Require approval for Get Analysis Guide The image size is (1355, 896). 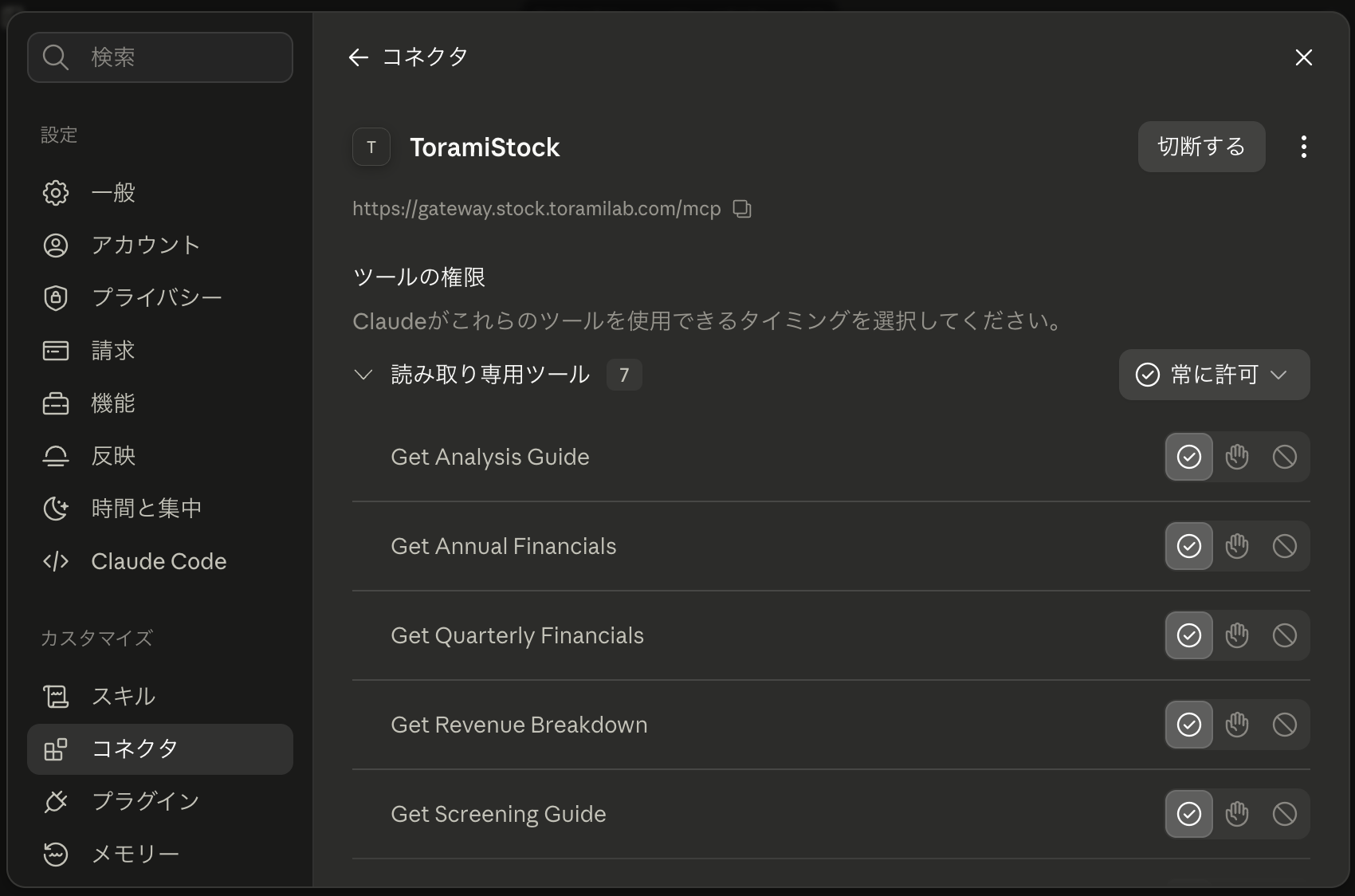pos(1237,457)
